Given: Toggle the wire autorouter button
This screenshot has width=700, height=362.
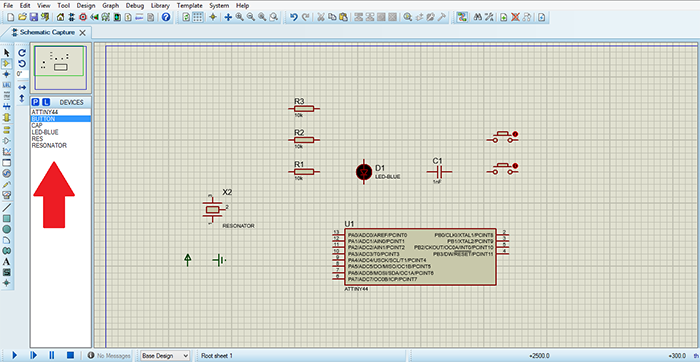Looking at the screenshot, I should coord(462,17).
